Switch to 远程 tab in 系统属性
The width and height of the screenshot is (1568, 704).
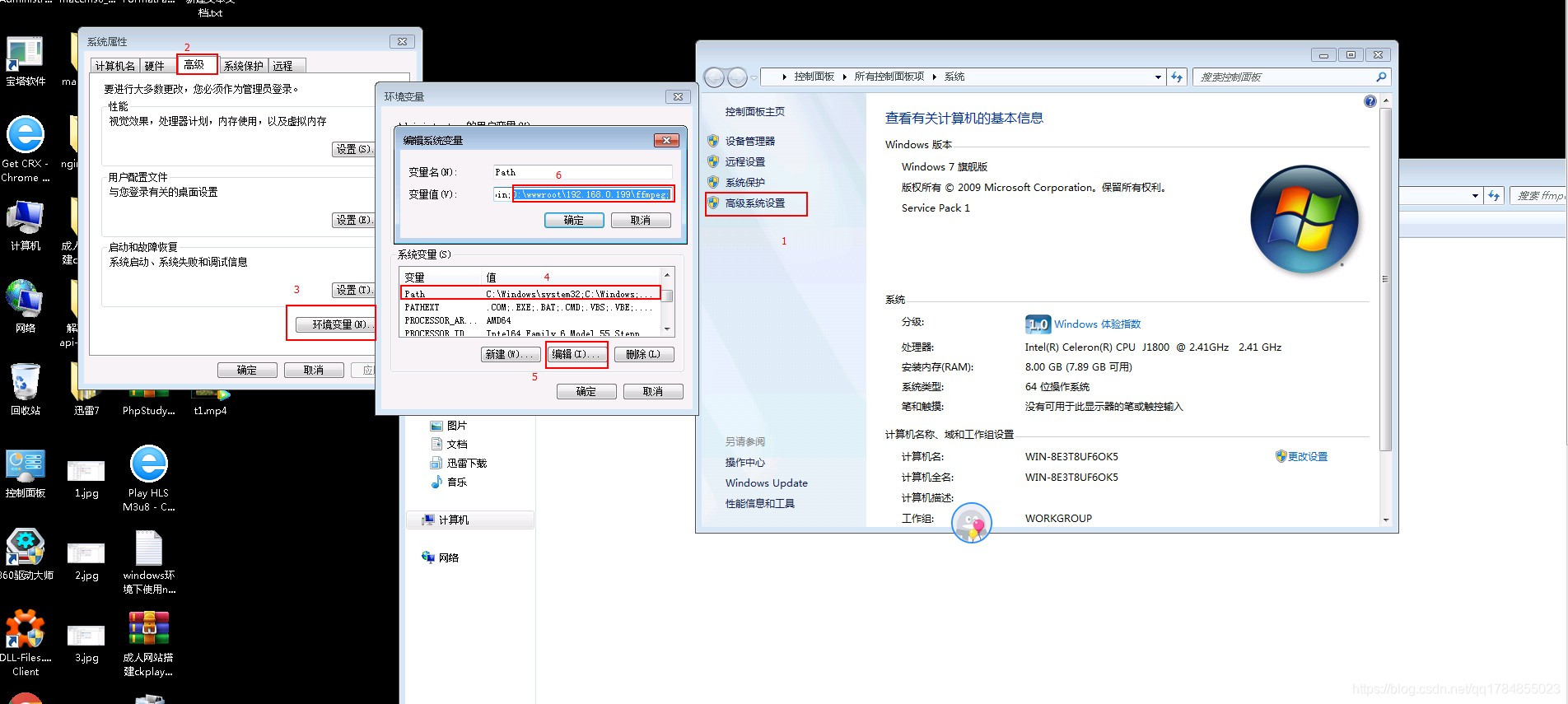pyautogui.click(x=285, y=66)
